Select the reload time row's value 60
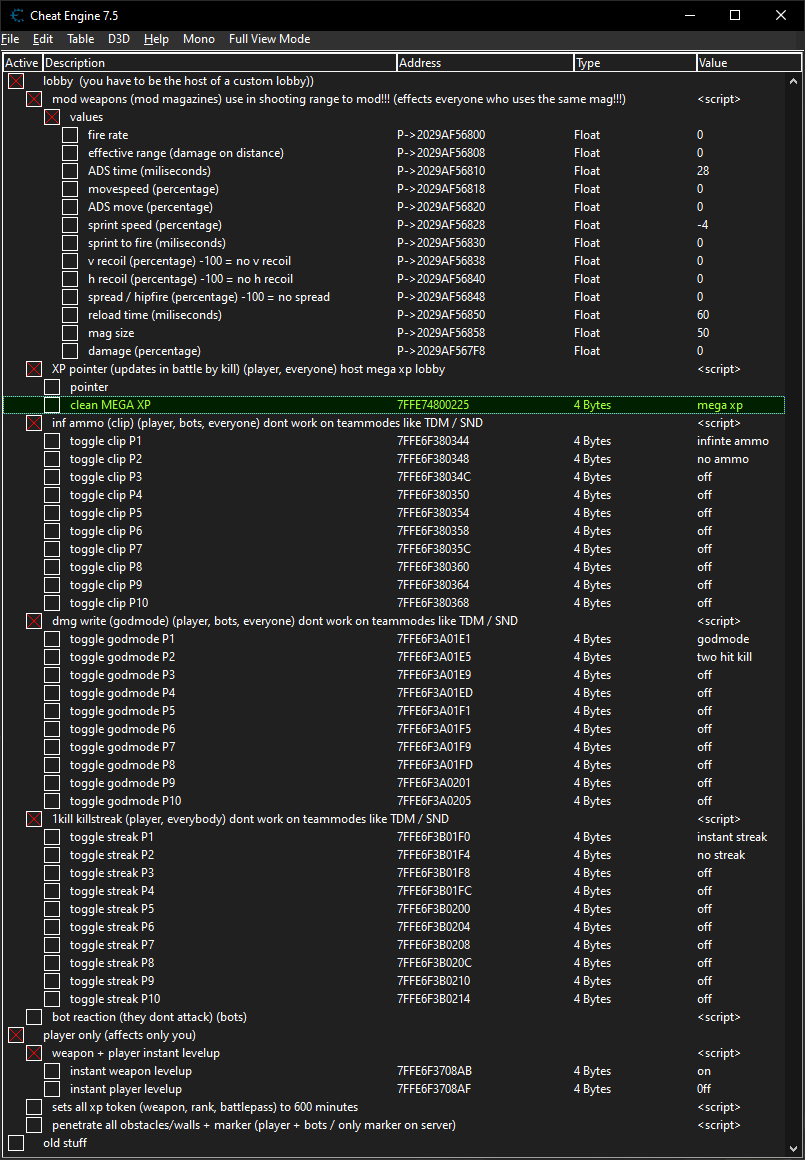This screenshot has width=805, height=1160. 703,315
